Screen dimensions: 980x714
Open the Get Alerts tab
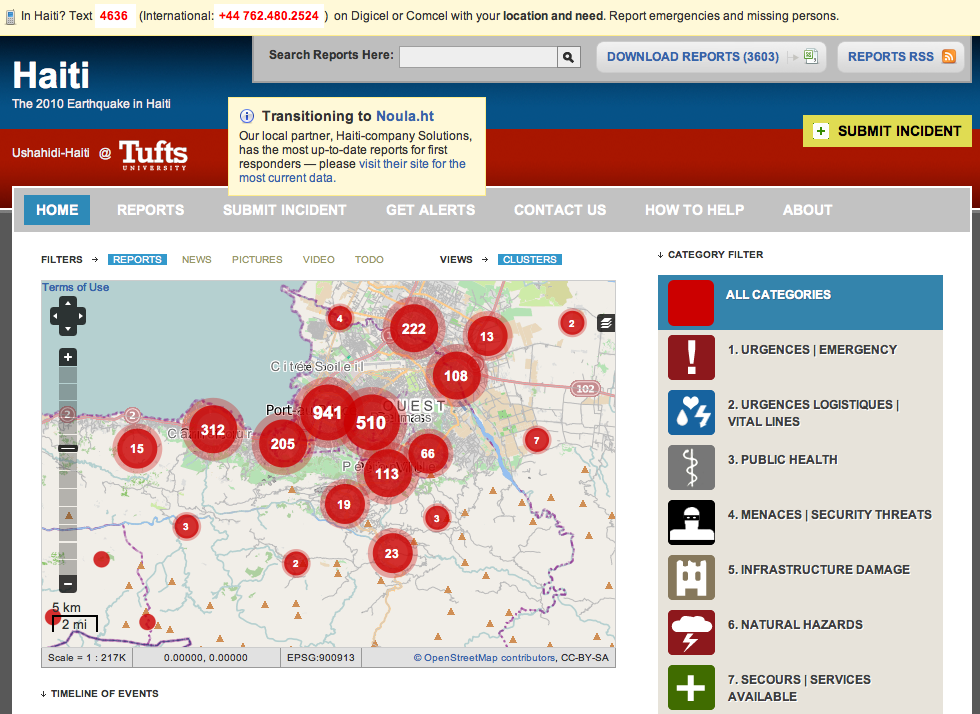[x=430, y=210]
